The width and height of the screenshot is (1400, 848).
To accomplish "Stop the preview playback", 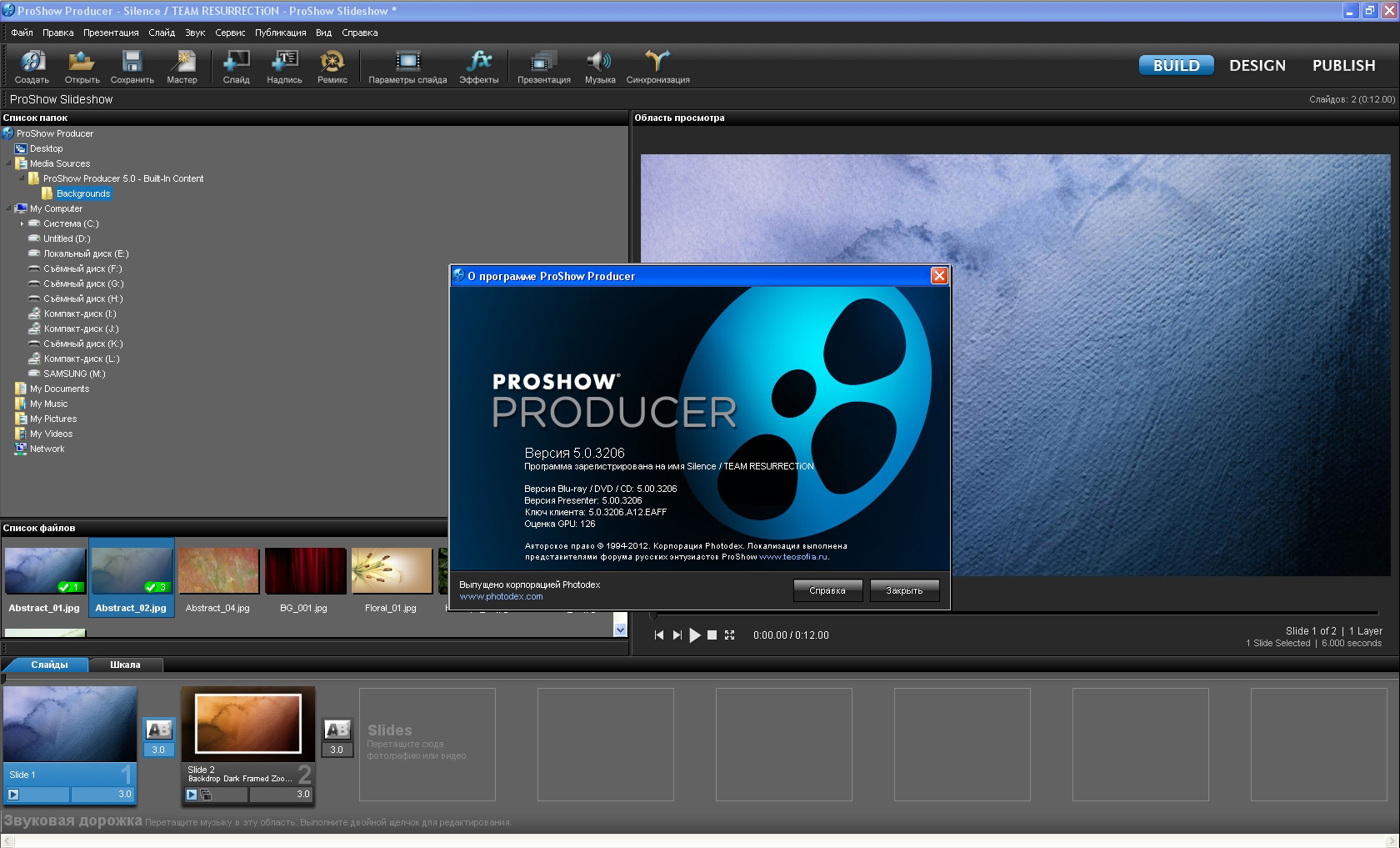I will click(712, 635).
